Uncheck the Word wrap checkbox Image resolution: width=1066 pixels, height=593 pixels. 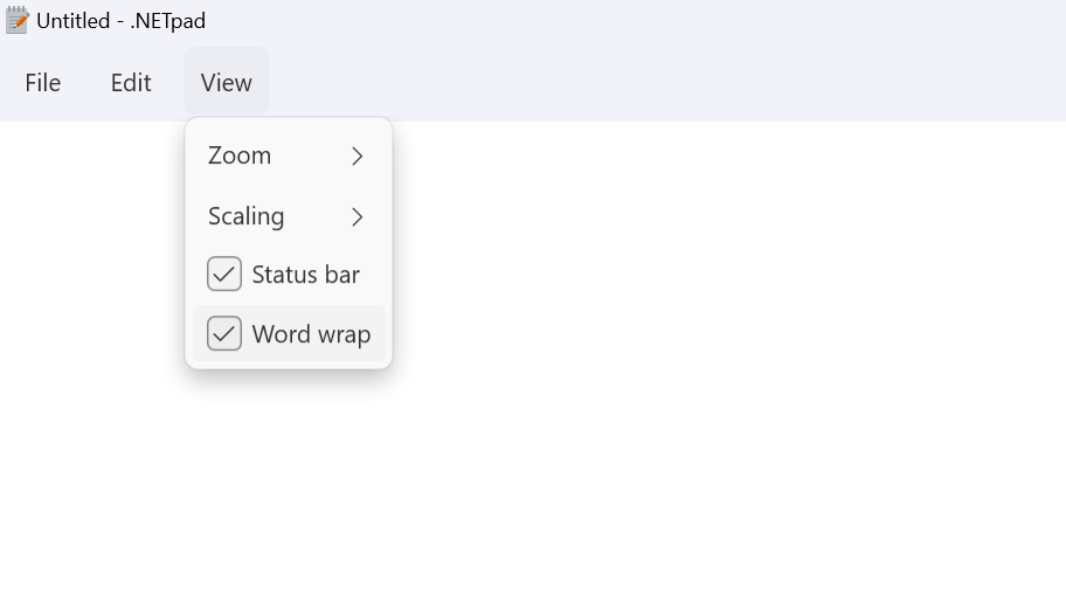(x=290, y=333)
